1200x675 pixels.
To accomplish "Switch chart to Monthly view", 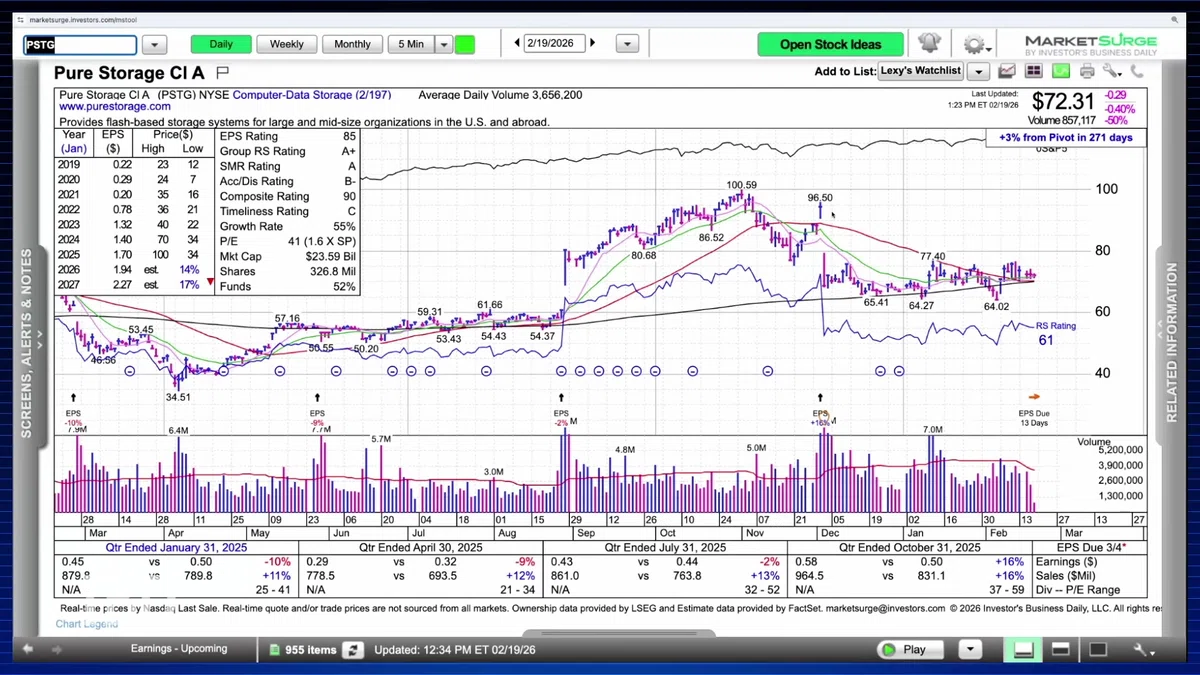I will point(352,44).
